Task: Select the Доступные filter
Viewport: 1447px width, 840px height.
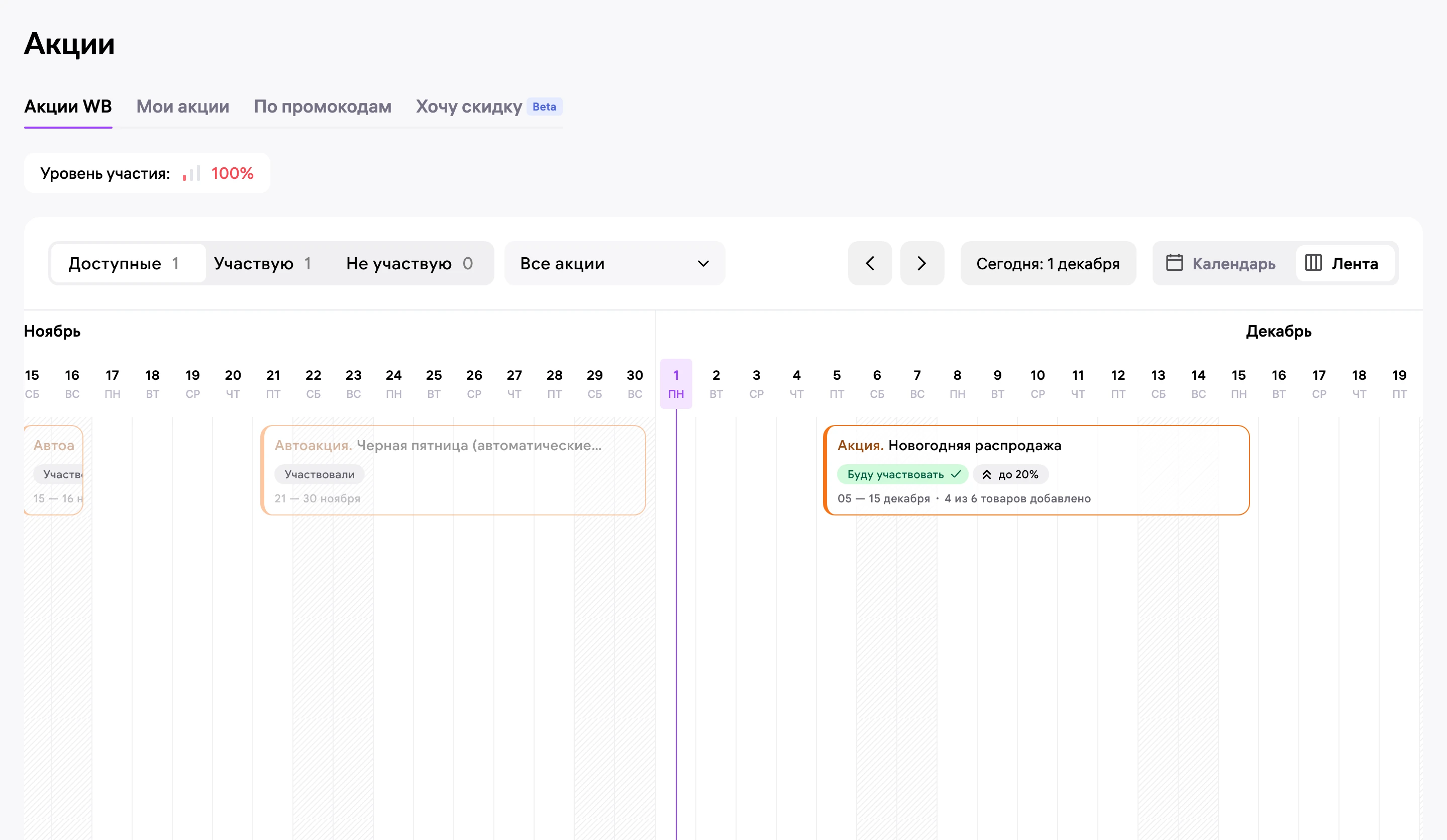Action: (128, 264)
